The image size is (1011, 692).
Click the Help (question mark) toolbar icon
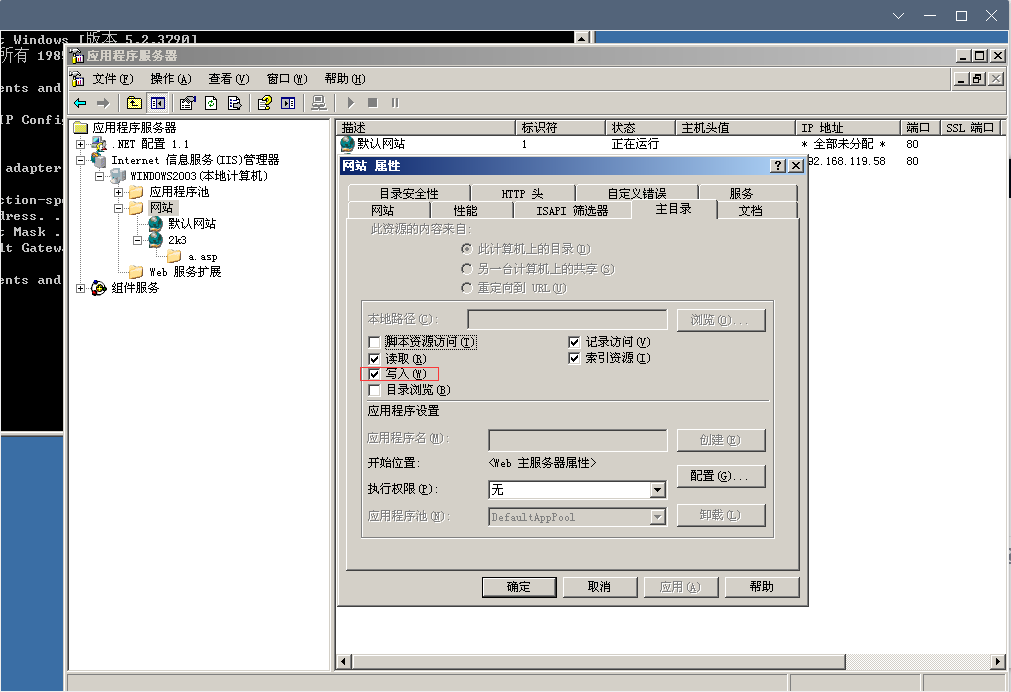(265, 102)
